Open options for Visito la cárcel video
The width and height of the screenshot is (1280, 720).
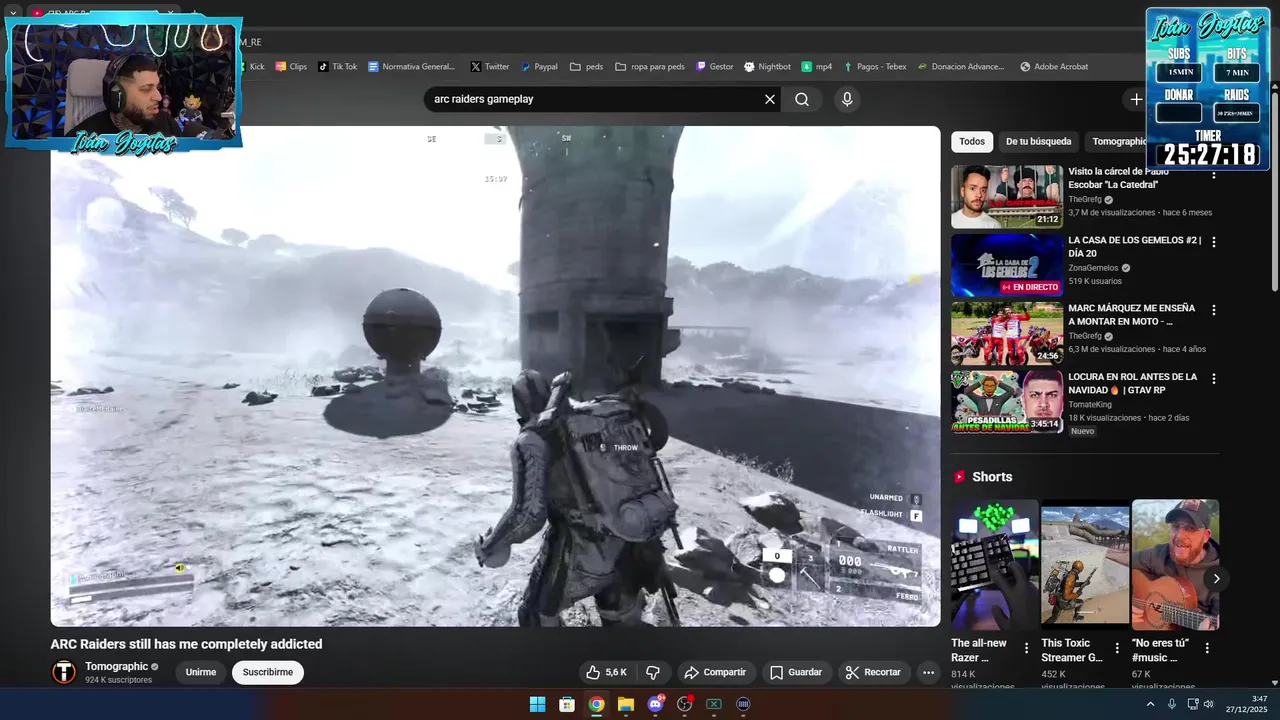(1214, 174)
